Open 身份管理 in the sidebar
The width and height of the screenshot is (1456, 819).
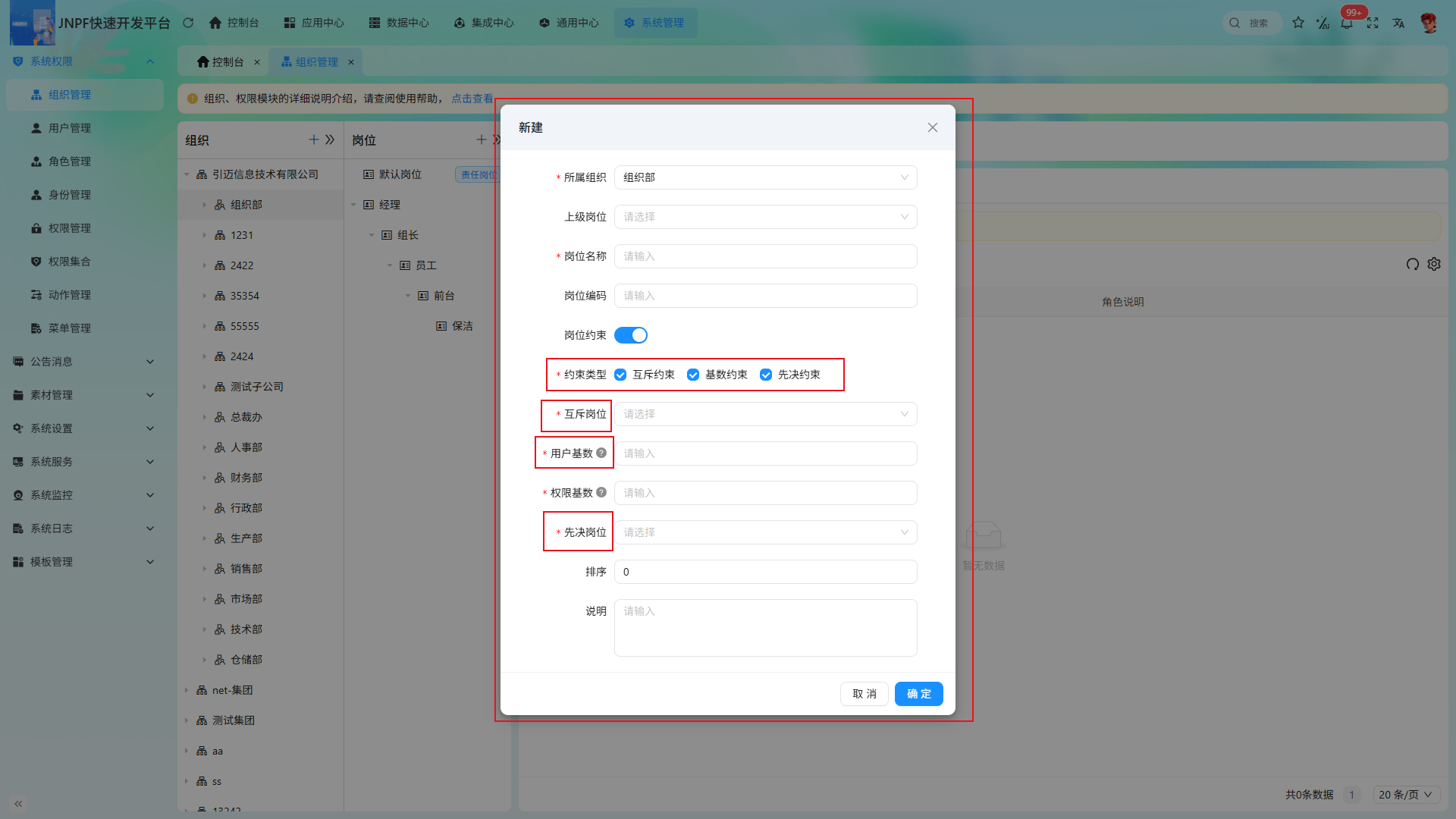tap(85, 195)
